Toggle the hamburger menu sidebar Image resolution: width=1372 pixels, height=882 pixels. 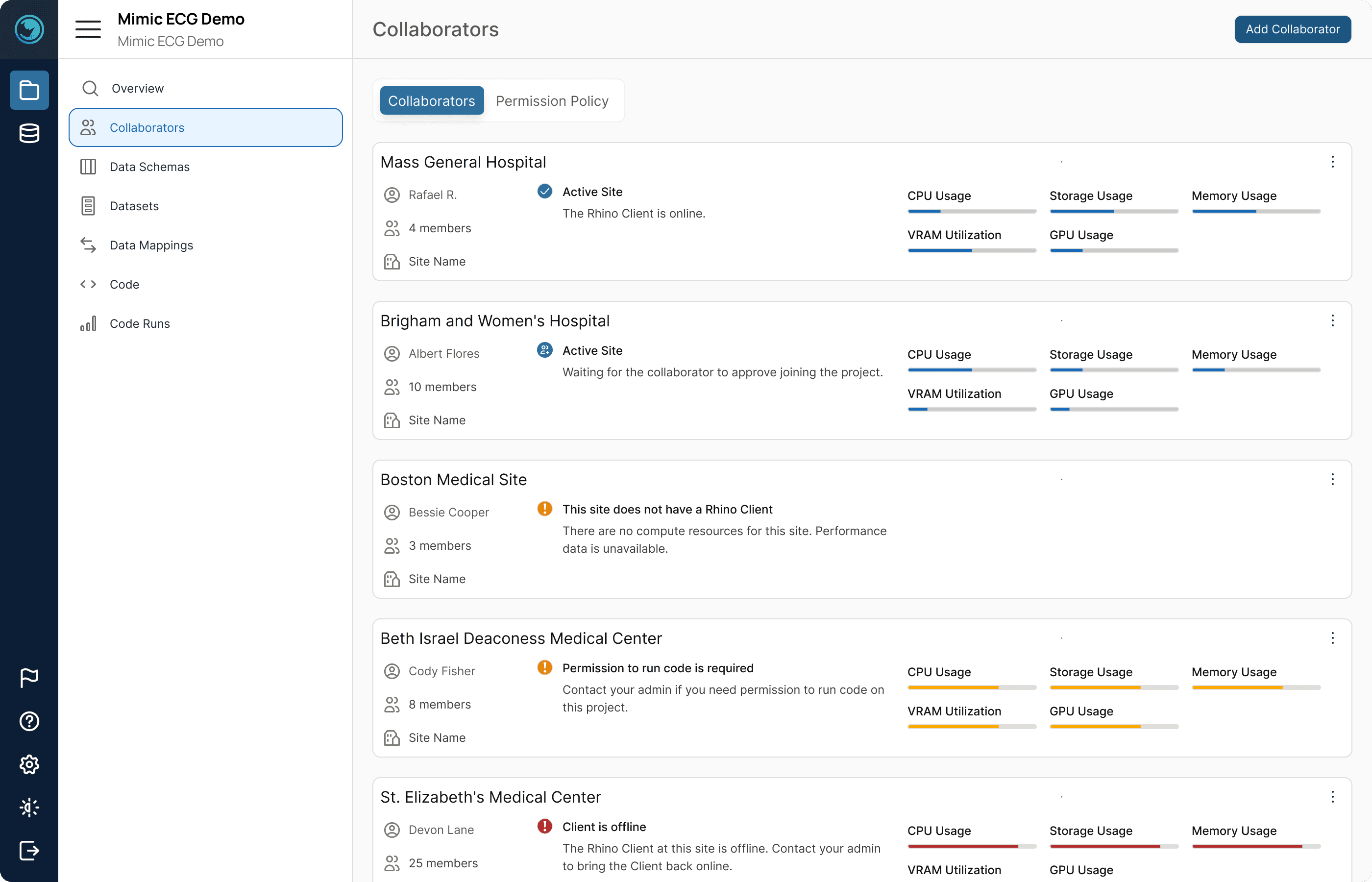pyautogui.click(x=88, y=29)
